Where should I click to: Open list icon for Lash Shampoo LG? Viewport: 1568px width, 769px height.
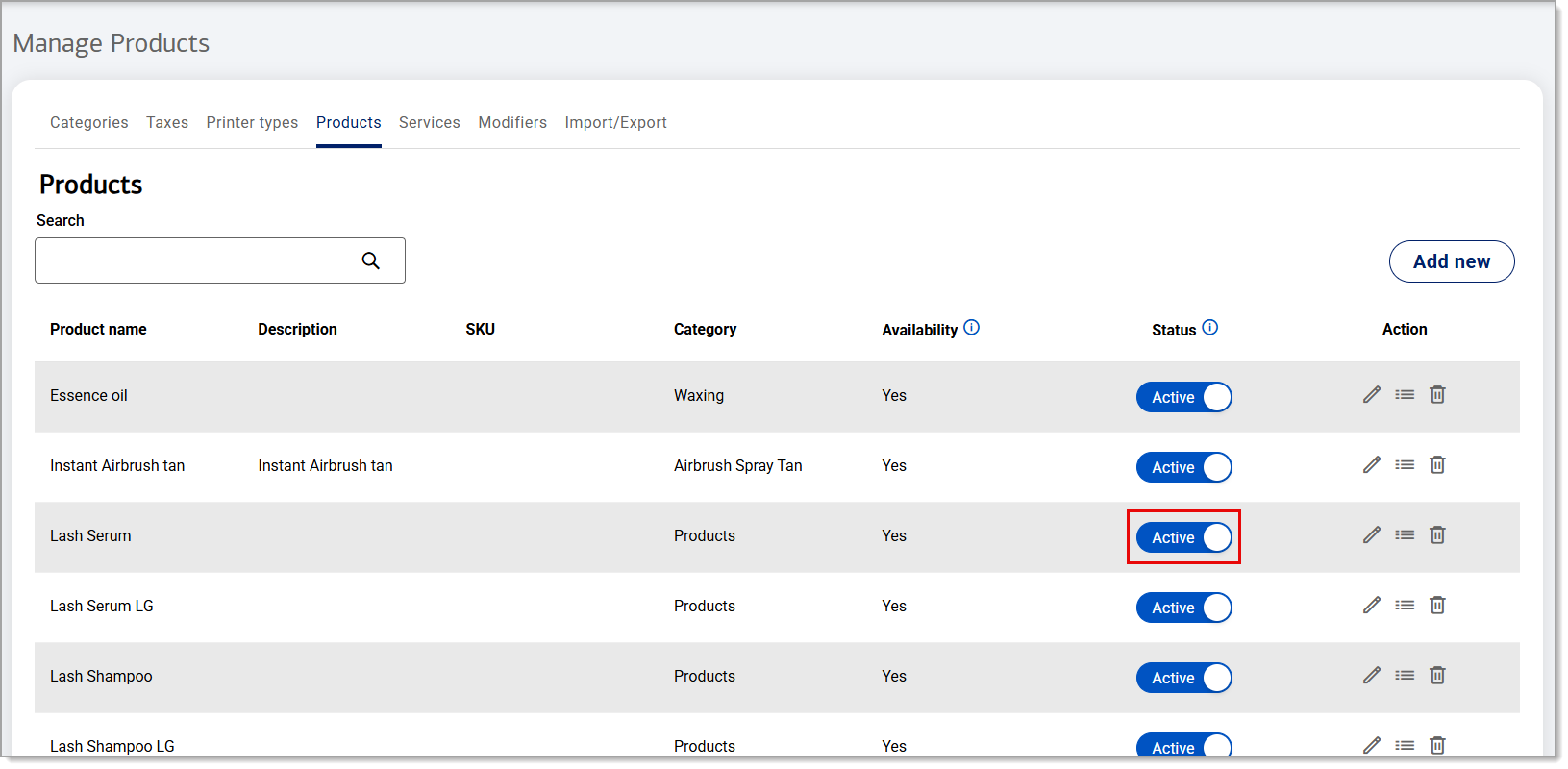coord(1405,745)
